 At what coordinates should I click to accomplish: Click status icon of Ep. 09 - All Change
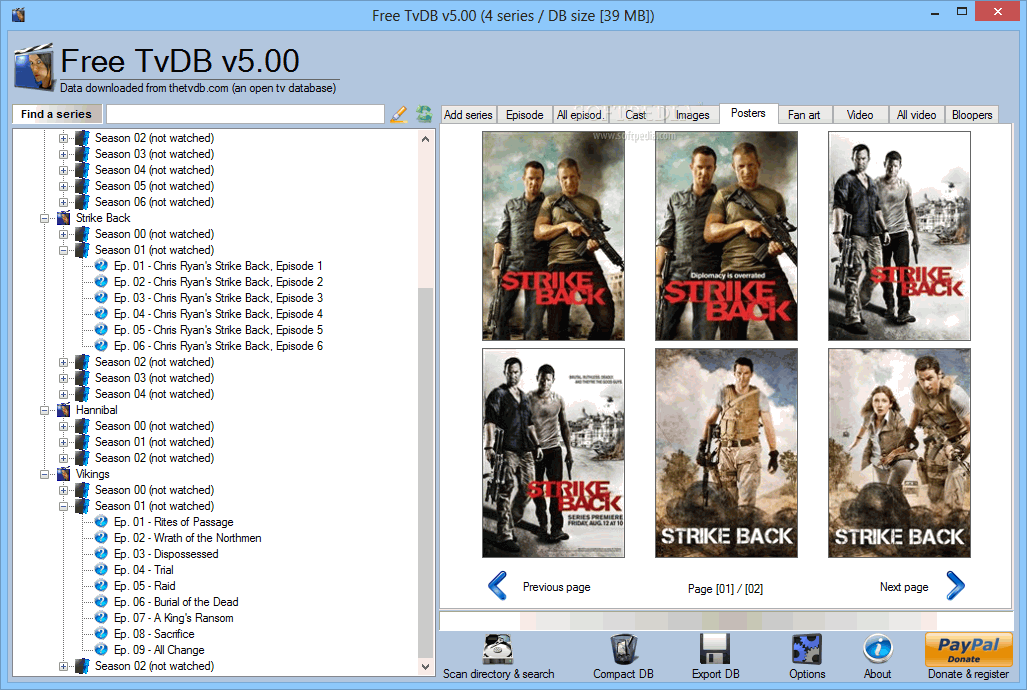pyautogui.click(x=101, y=649)
